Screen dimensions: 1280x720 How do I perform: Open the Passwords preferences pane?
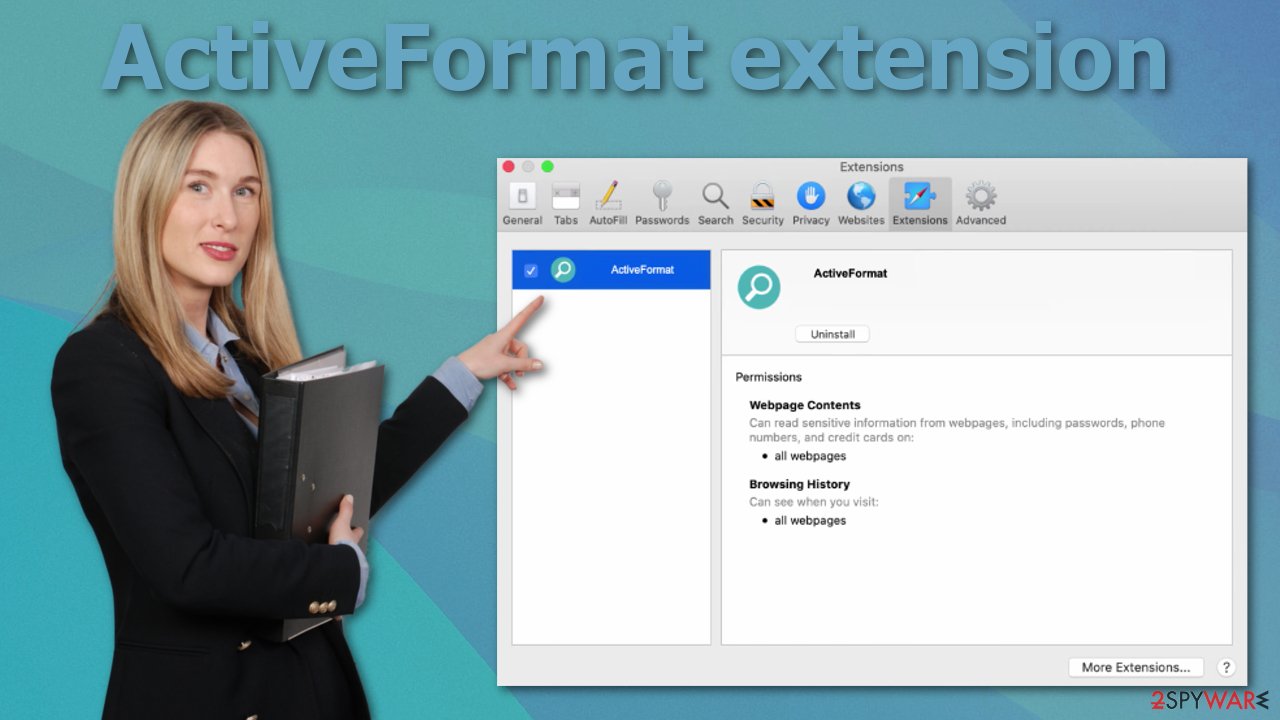[662, 203]
